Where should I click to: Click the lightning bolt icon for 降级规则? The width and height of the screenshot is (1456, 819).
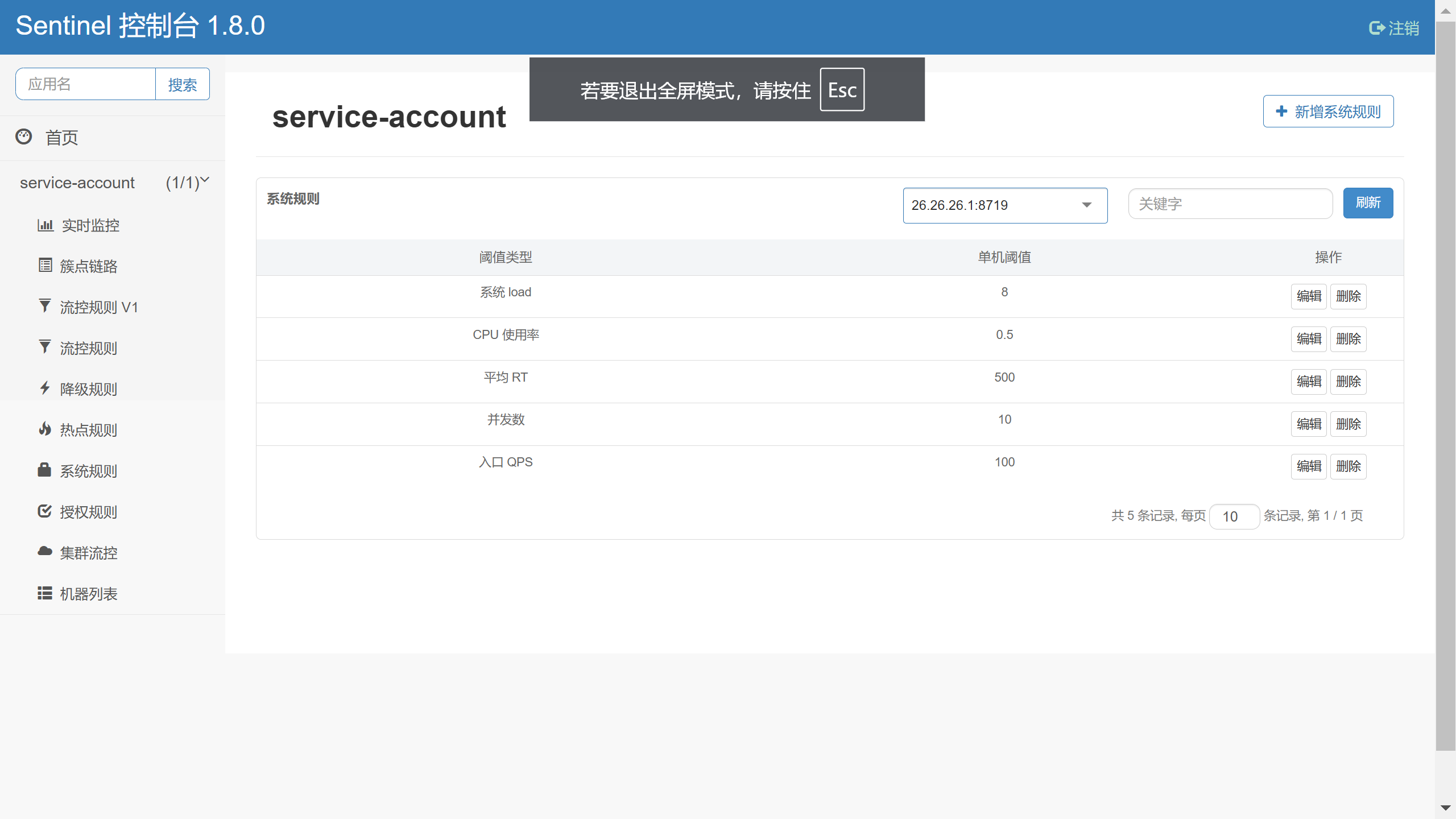[45, 388]
